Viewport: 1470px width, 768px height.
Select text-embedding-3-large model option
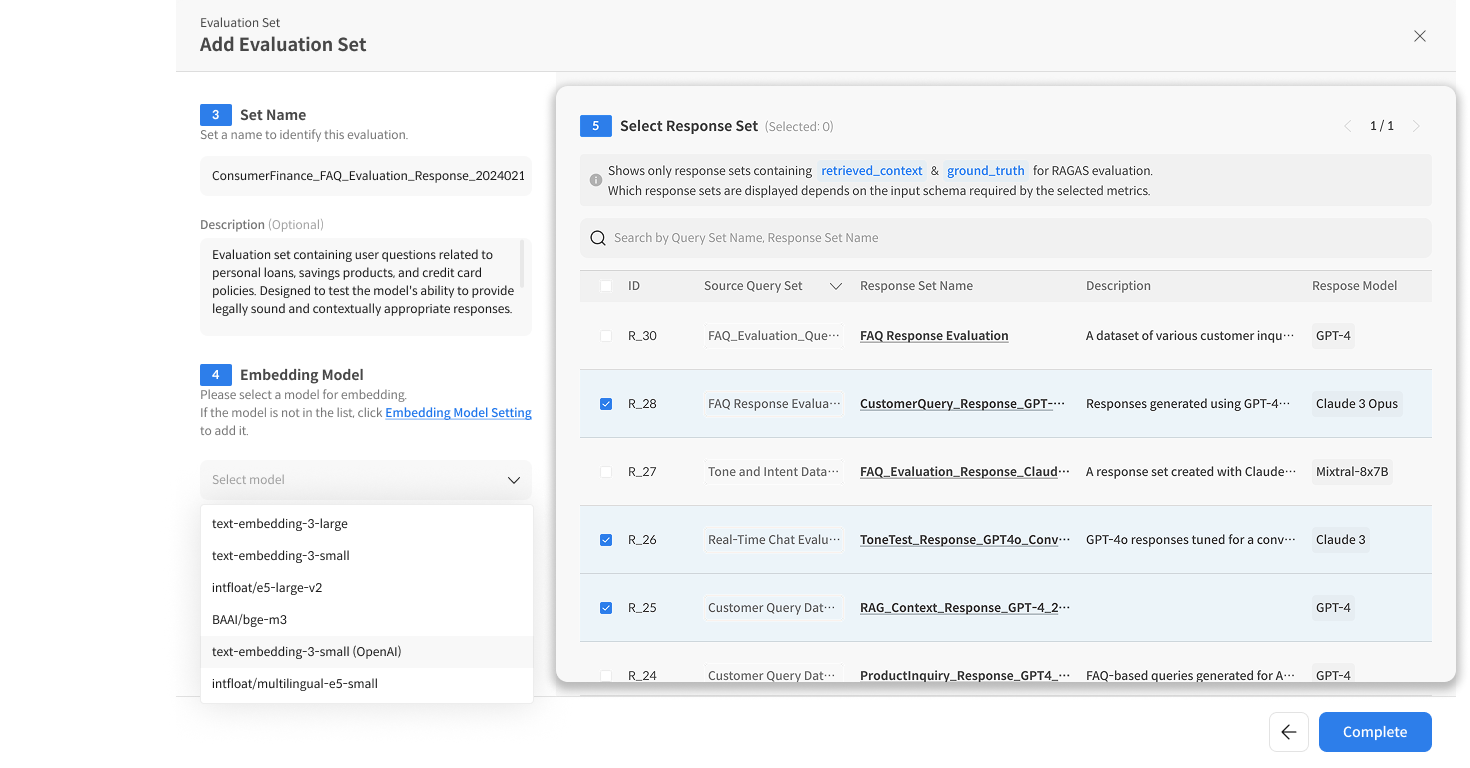pos(280,524)
